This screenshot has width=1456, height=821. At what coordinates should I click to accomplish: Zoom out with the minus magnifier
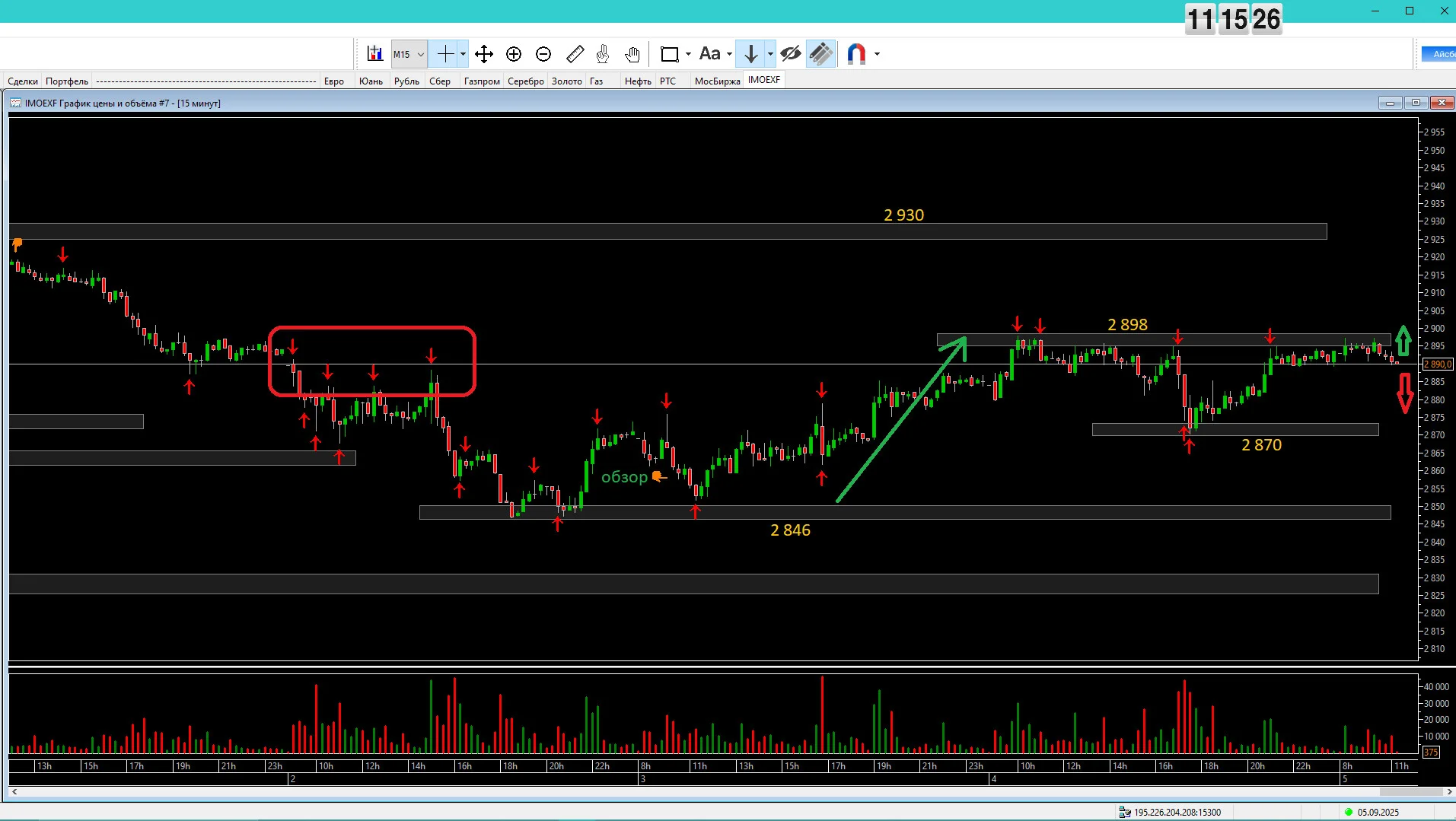[x=543, y=54]
